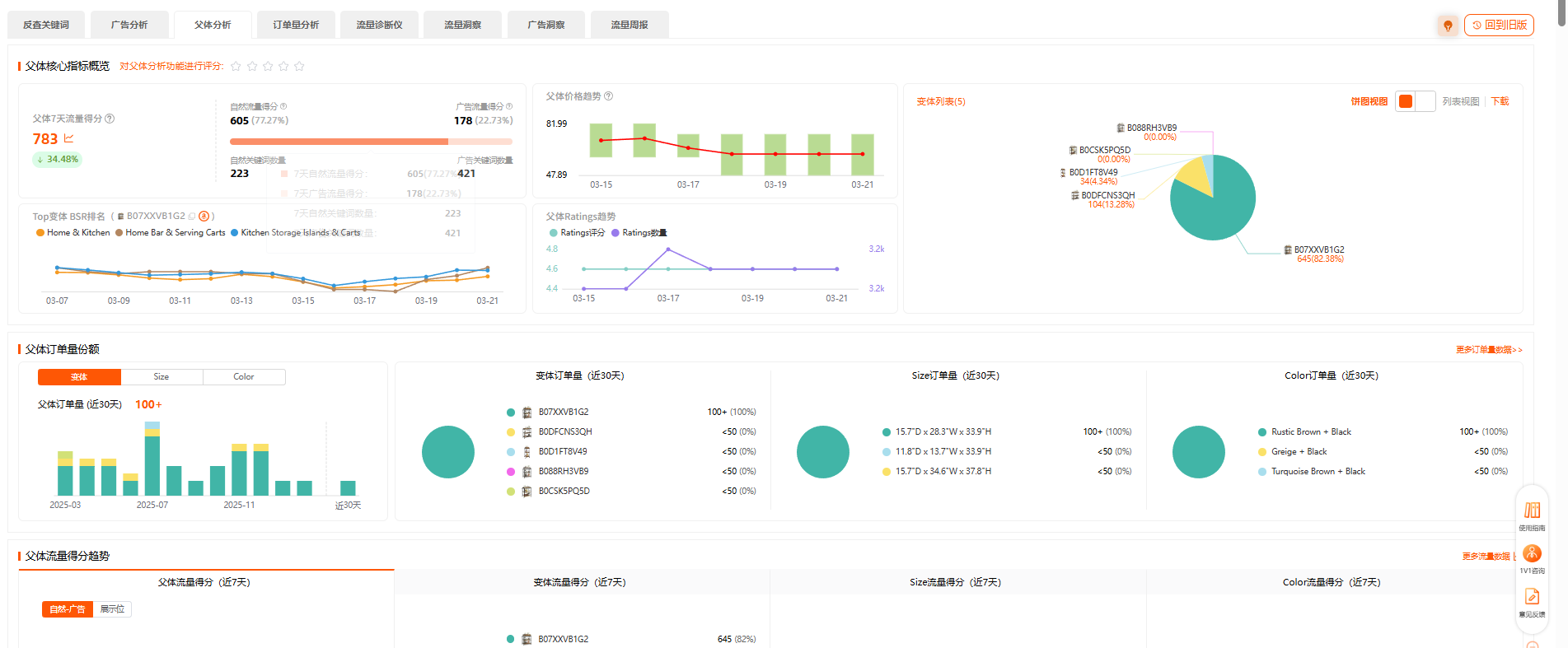Select the Size segment in 父体订单量份额

click(x=161, y=377)
